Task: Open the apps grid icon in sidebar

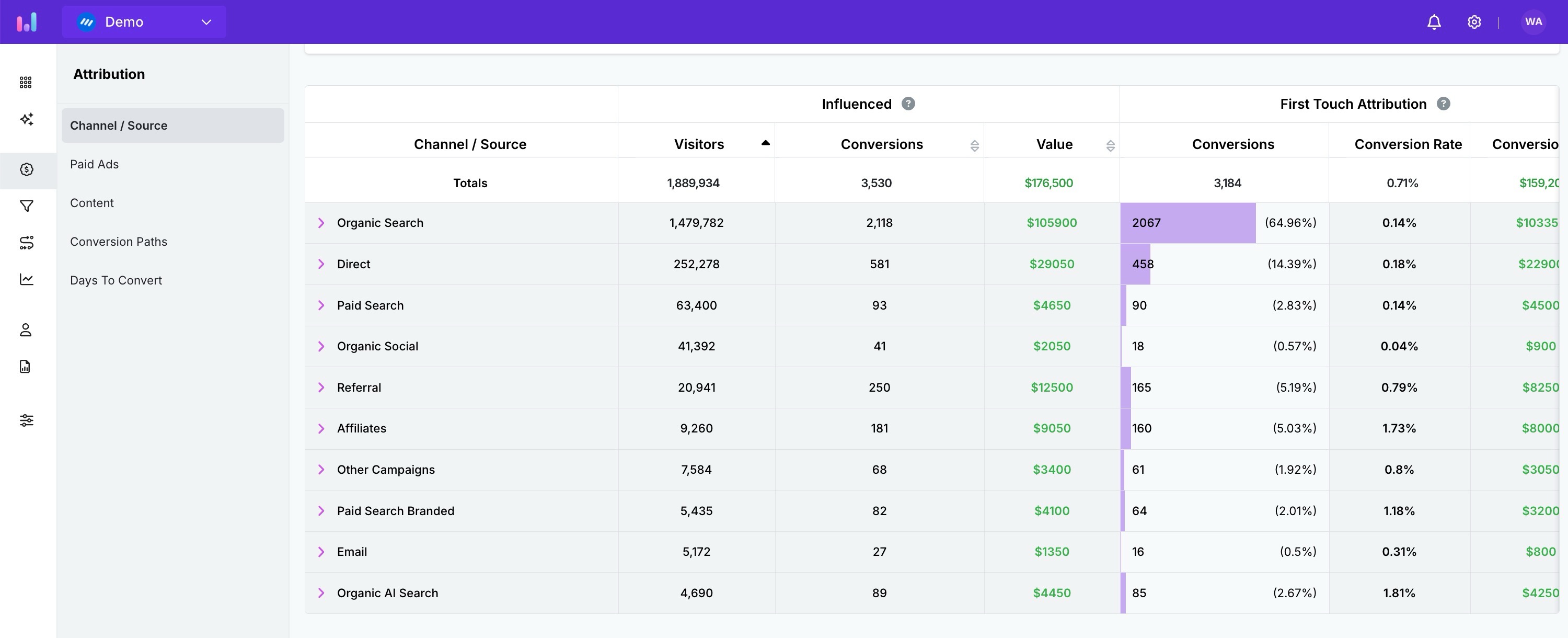Action: click(x=26, y=82)
